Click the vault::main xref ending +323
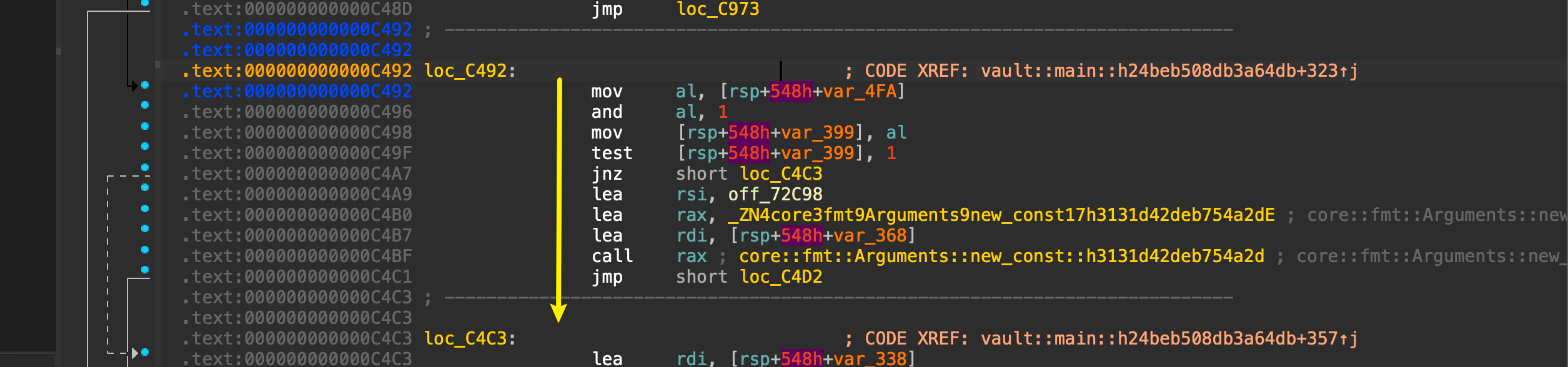Image resolution: width=1568 pixels, height=367 pixels. [1169, 71]
